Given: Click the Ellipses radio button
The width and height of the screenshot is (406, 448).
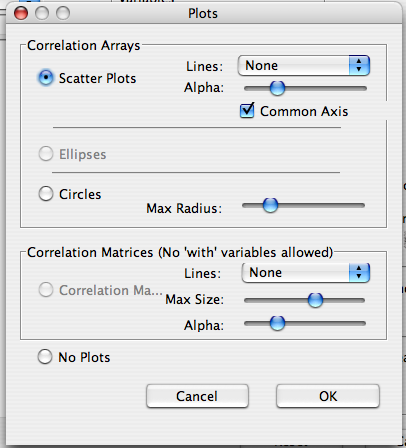Looking at the screenshot, I should (x=46, y=154).
